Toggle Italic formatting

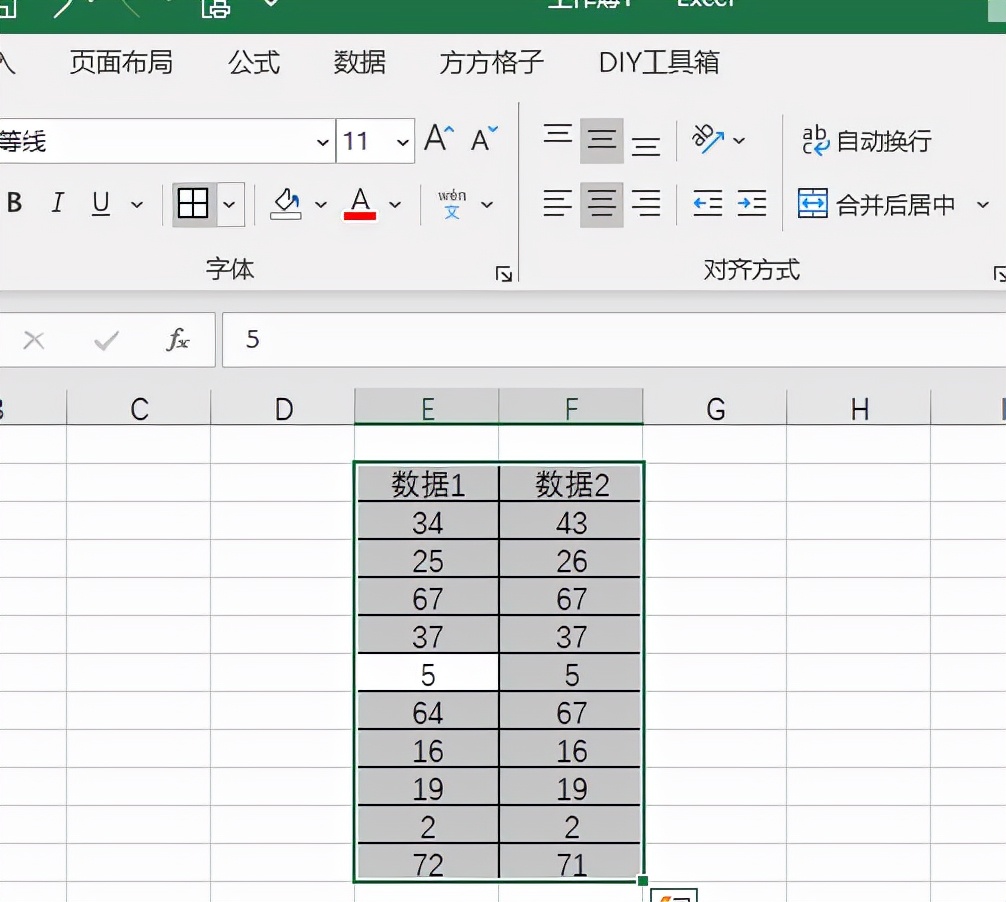click(x=58, y=203)
